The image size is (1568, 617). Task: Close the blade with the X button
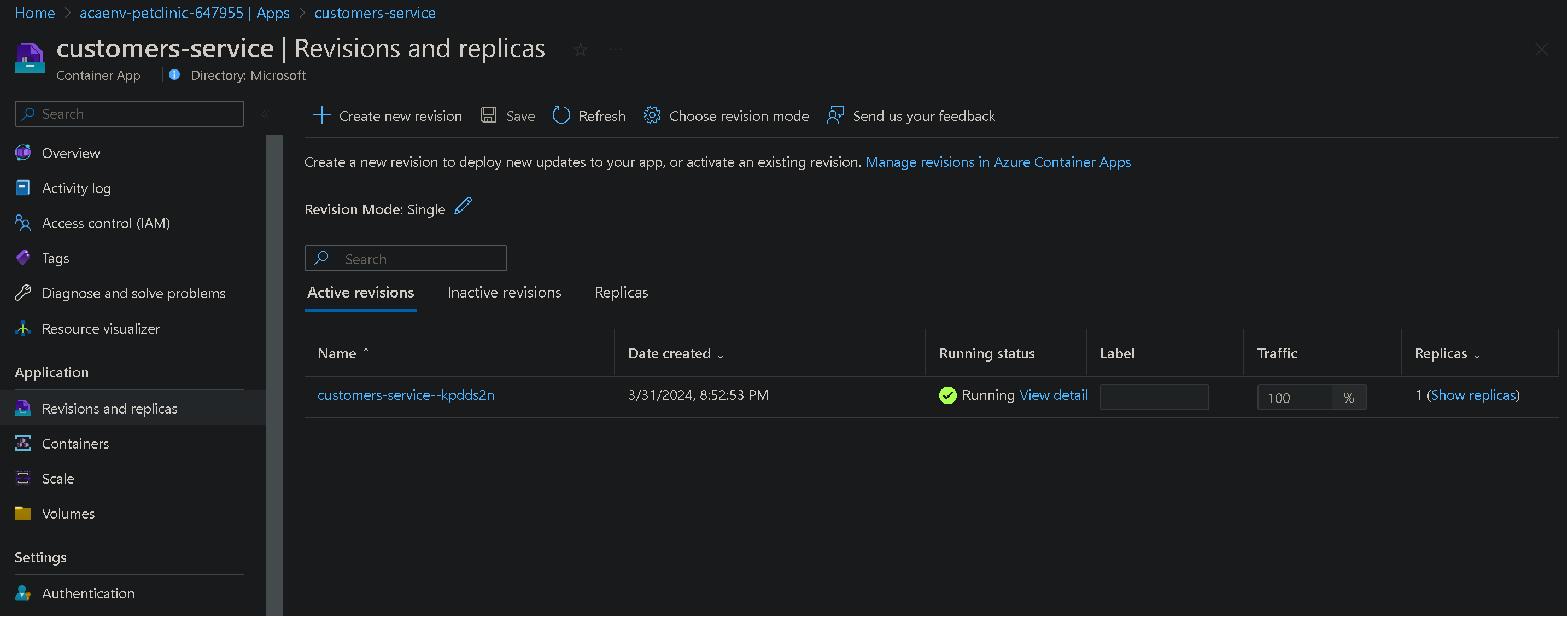(x=1541, y=49)
